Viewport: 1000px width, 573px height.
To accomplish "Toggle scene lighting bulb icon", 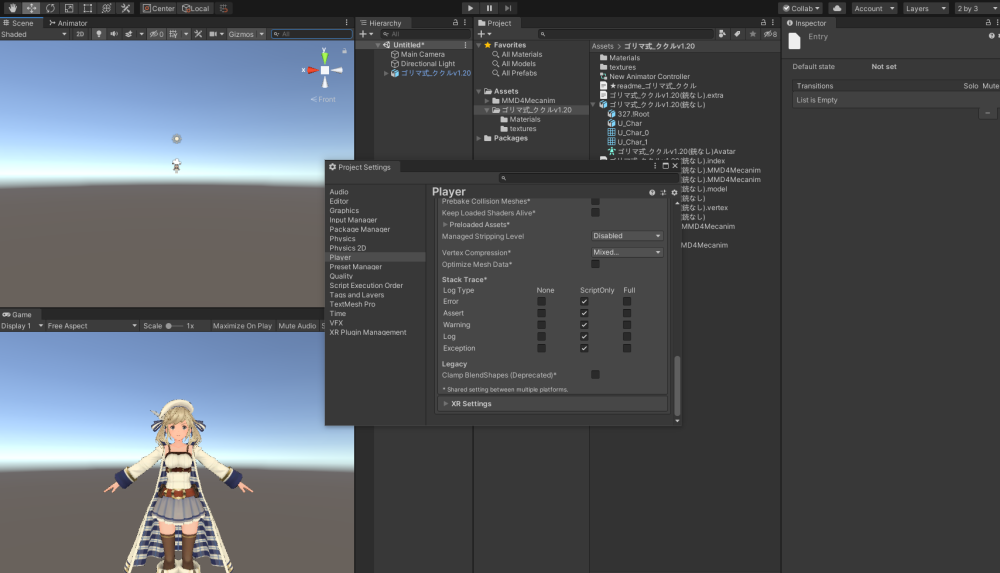I will 98,34.
